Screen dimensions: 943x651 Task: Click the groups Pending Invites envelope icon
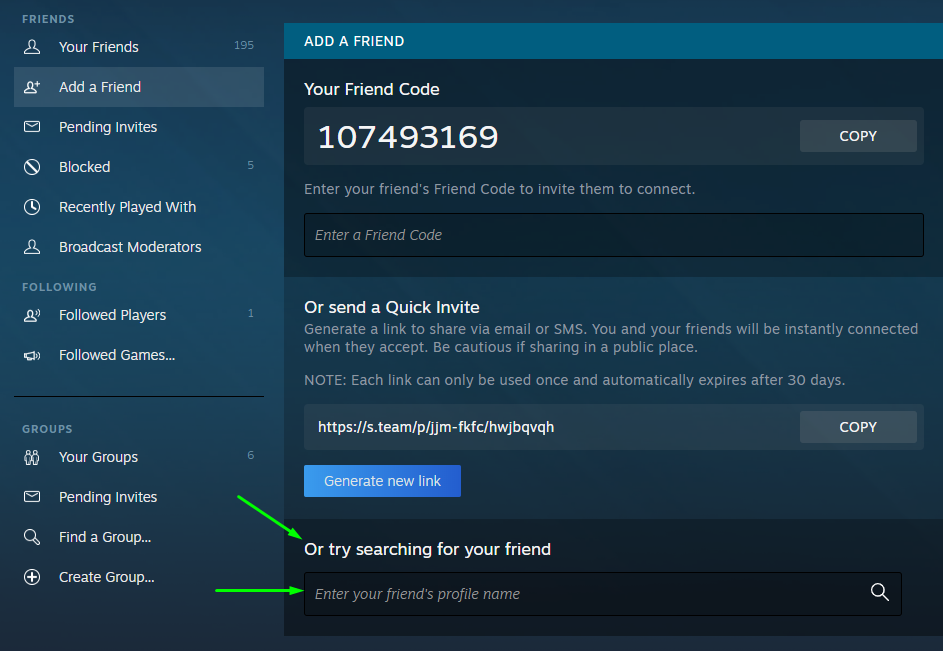[32, 496]
